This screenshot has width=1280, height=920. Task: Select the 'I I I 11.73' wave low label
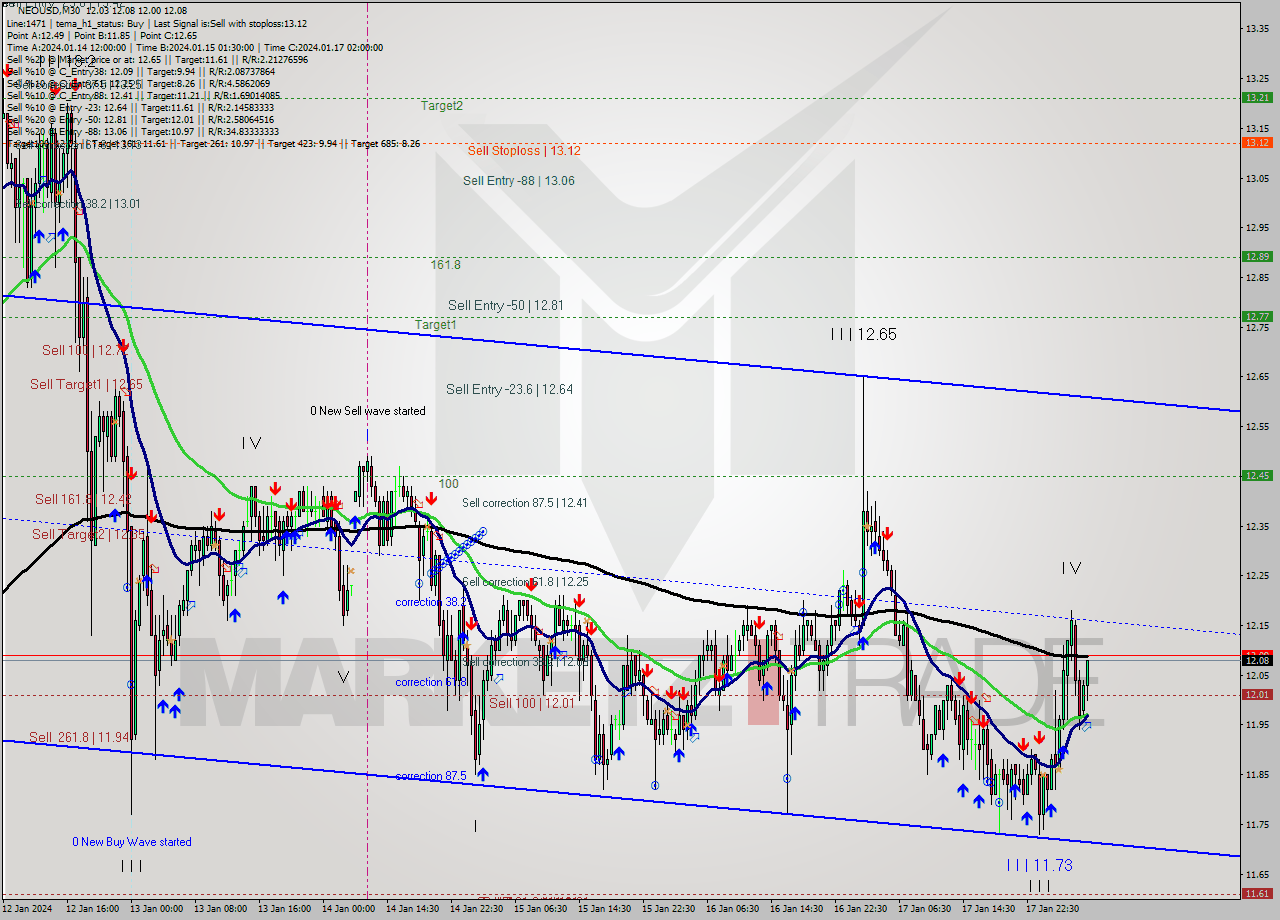[1039, 865]
